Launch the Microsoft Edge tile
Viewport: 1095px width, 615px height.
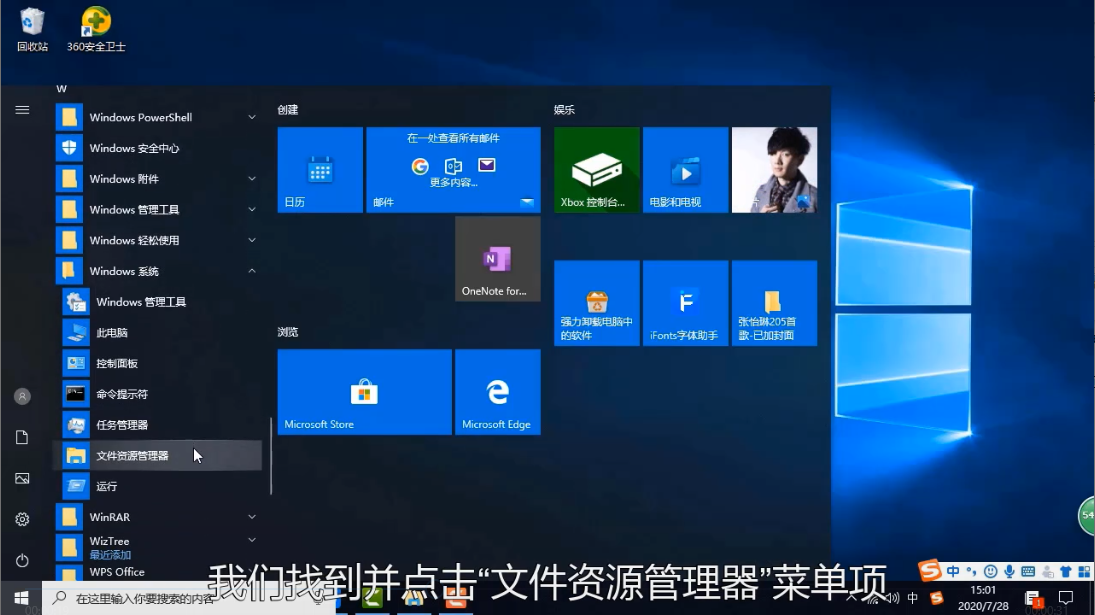(497, 392)
